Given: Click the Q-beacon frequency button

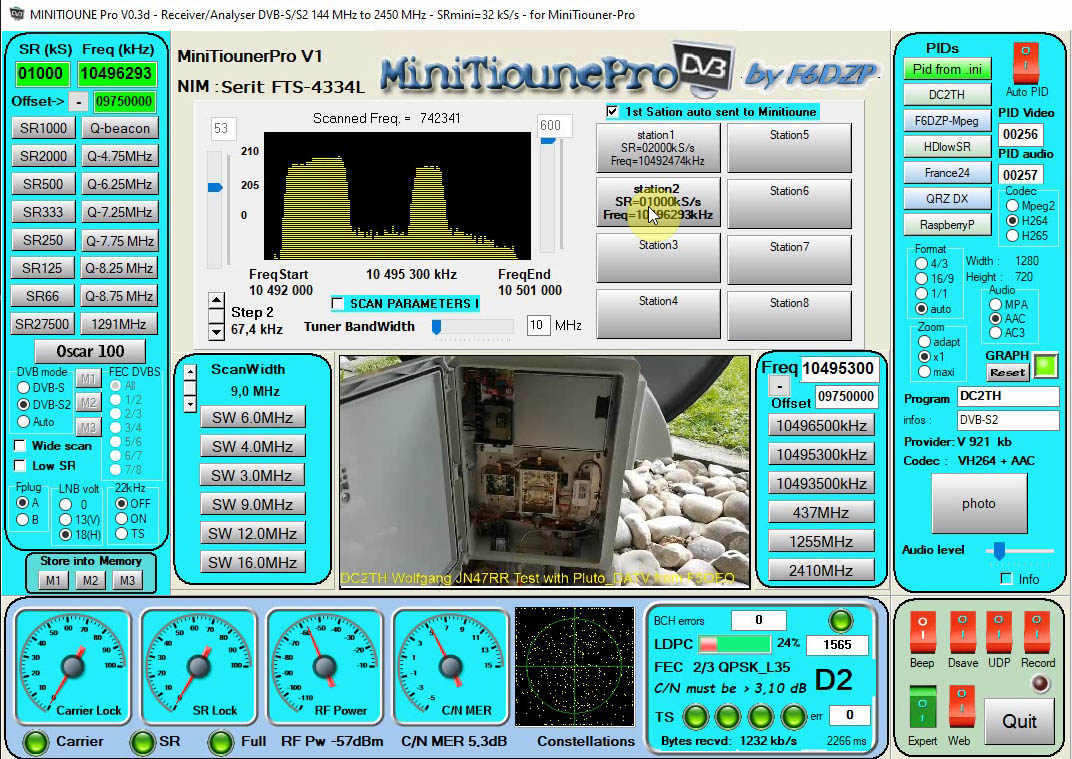Looking at the screenshot, I should point(120,129).
